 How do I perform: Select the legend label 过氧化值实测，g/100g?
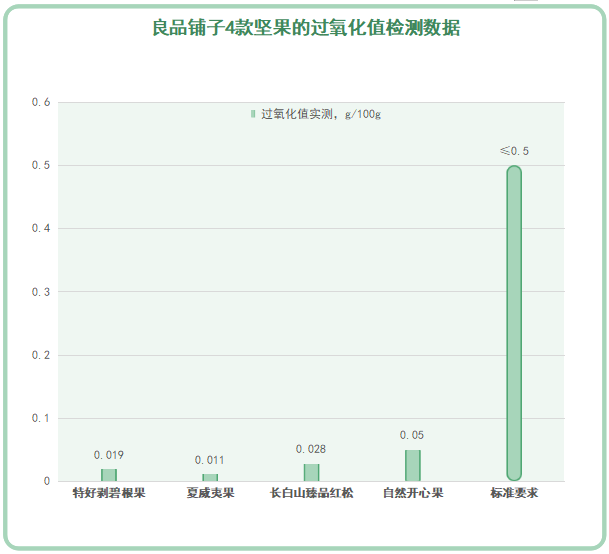[321, 114]
